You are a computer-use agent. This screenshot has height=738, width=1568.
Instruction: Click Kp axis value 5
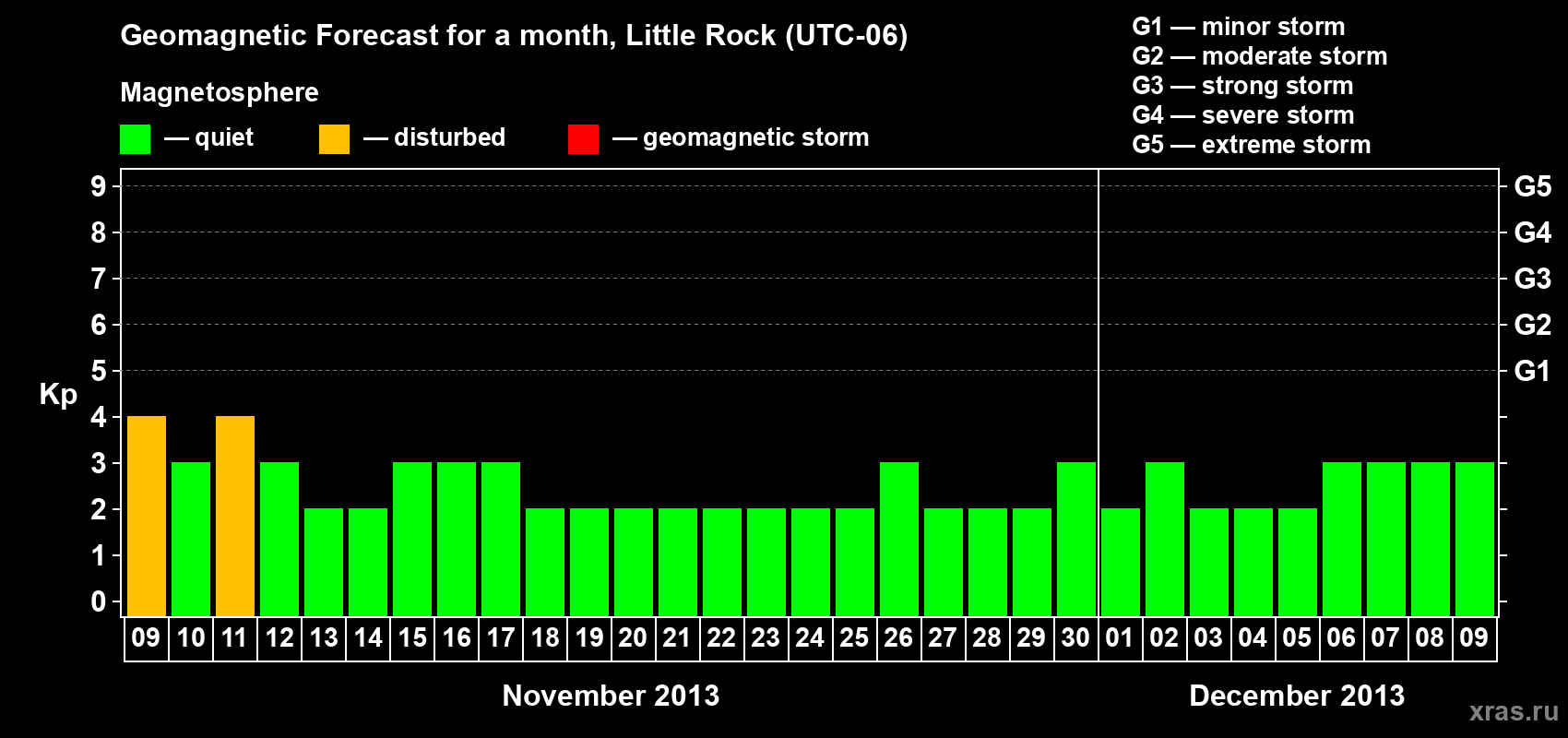click(99, 371)
